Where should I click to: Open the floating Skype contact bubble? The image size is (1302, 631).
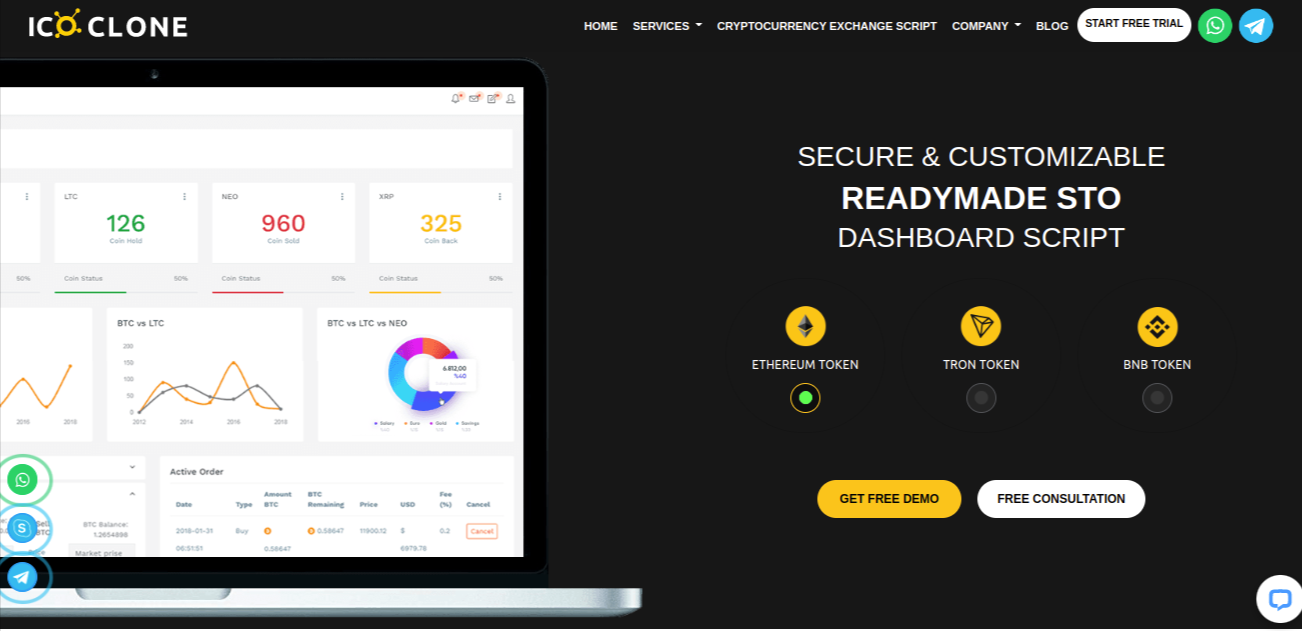pos(22,528)
